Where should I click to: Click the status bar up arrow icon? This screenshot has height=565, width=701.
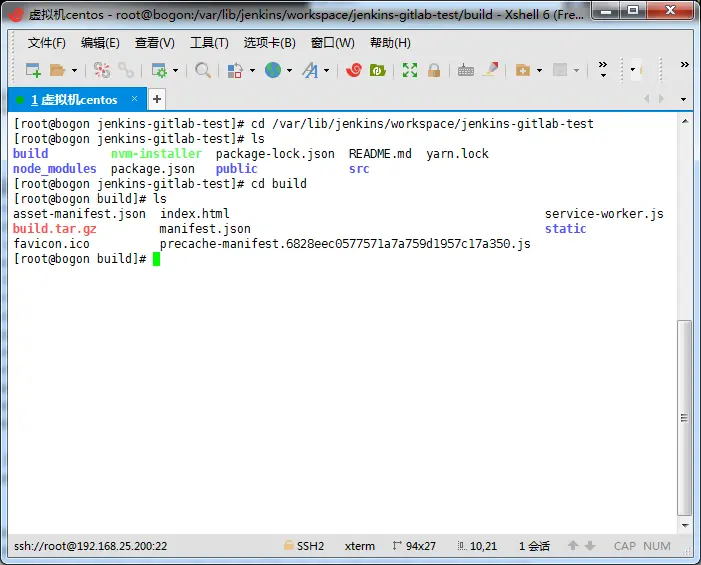click(x=573, y=545)
